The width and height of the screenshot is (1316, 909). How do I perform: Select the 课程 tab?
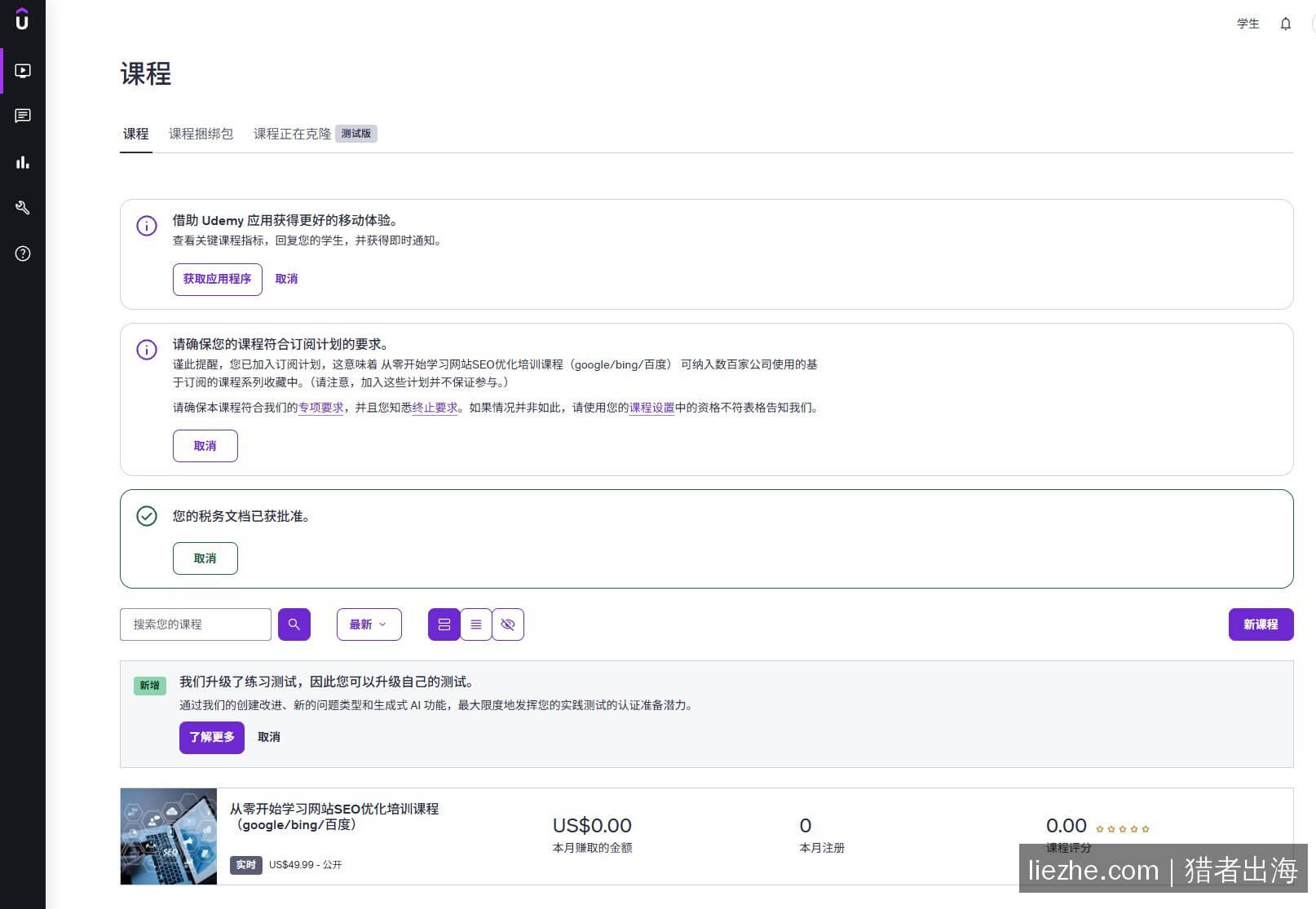coord(136,134)
